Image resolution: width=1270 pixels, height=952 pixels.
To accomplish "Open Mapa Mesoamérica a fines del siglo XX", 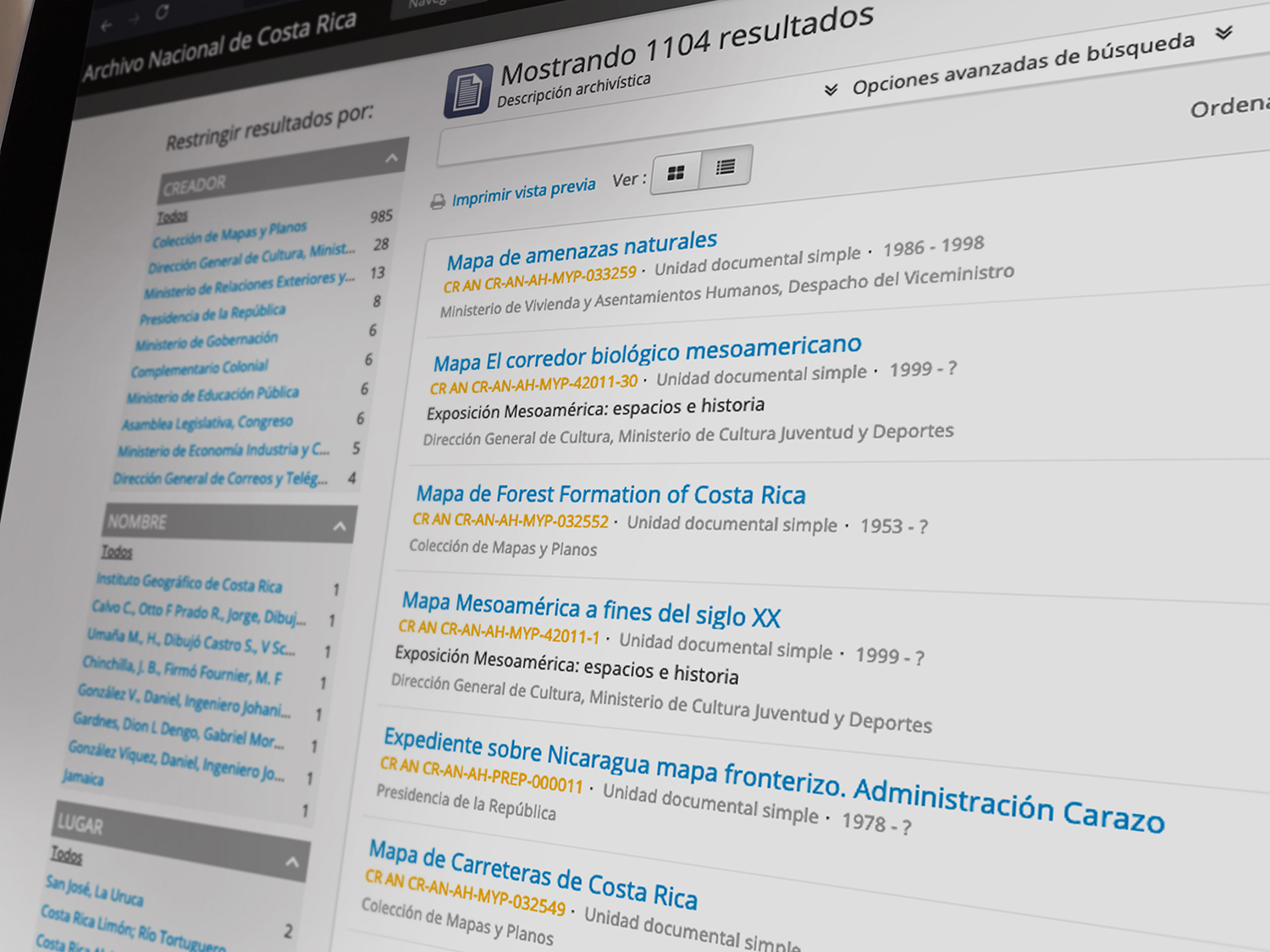I will 591,610.
